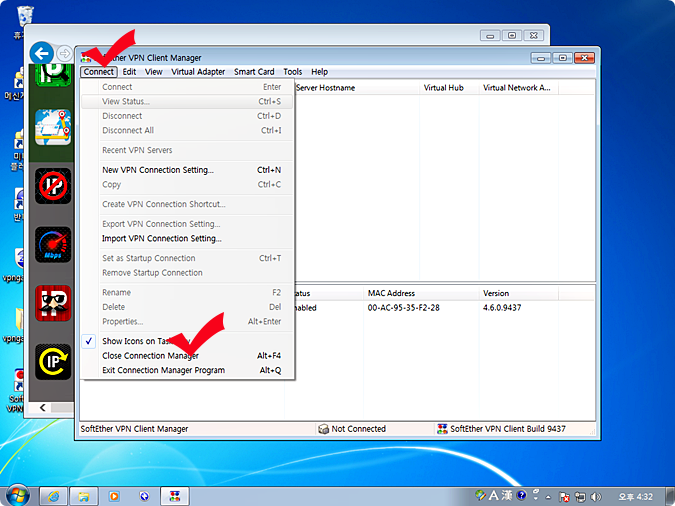The height and width of the screenshot is (506, 675).
Task: Sort by Virtual Hub column header
Action: [x=449, y=88]
